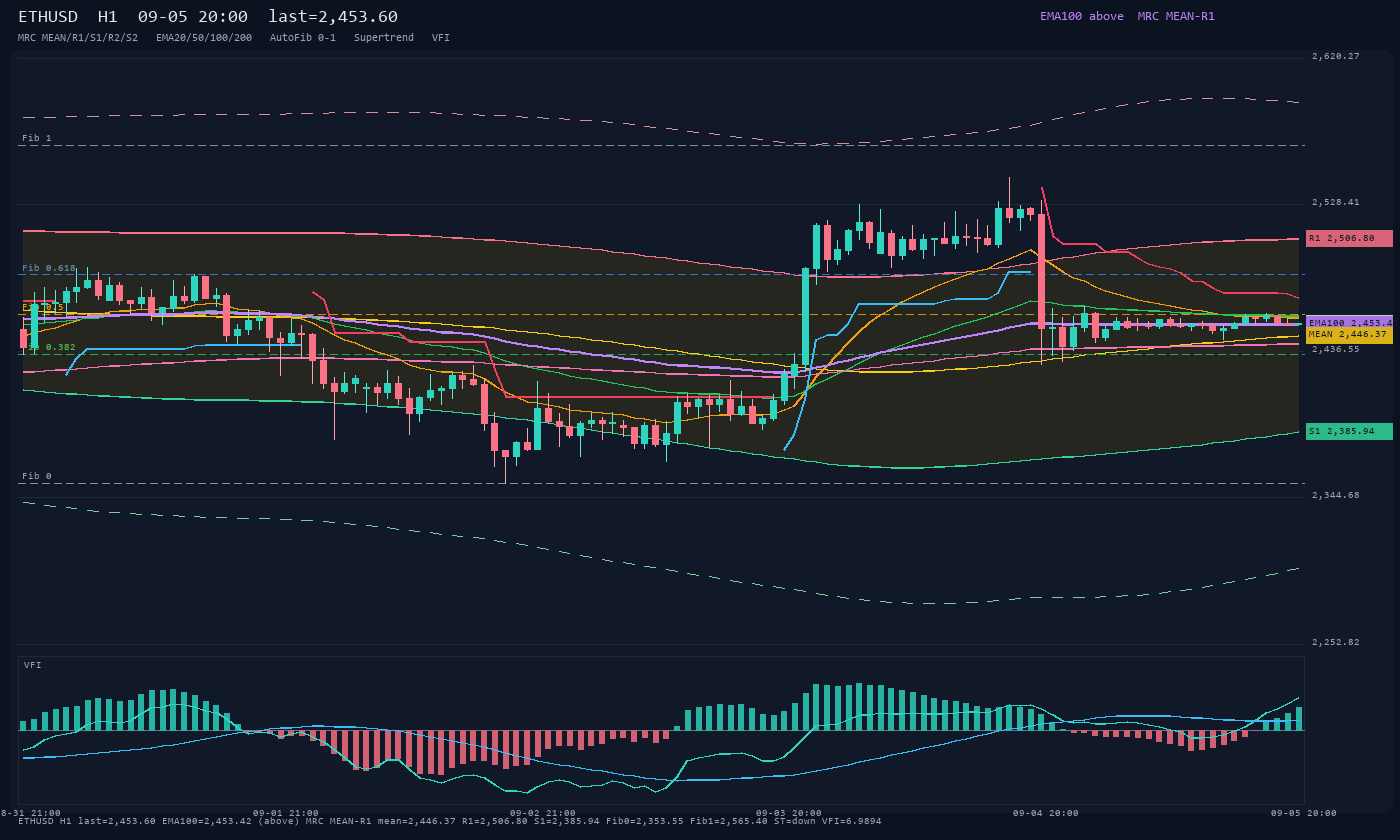Click the last=2,453.60 value in the title
1400x840 pixels.
tap(333, 17)
